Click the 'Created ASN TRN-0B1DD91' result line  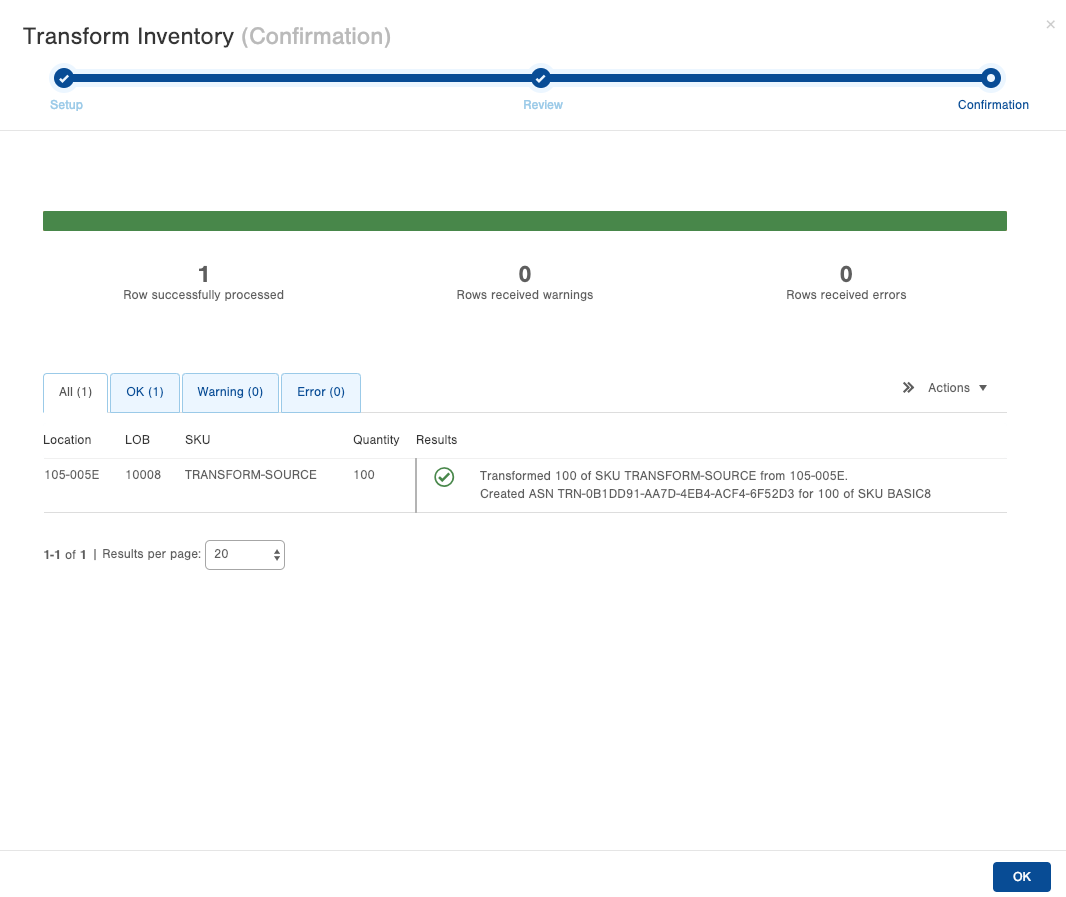pos(705,494)
